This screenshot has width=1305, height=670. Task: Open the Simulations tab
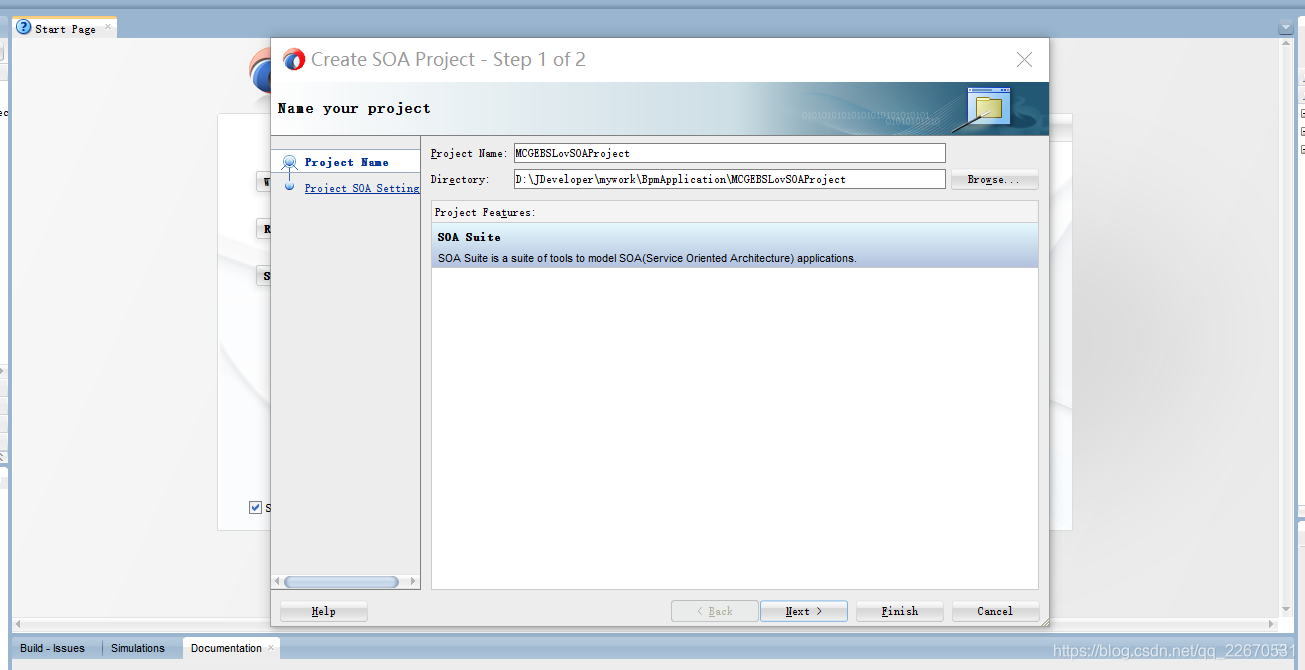coord(138,648)
